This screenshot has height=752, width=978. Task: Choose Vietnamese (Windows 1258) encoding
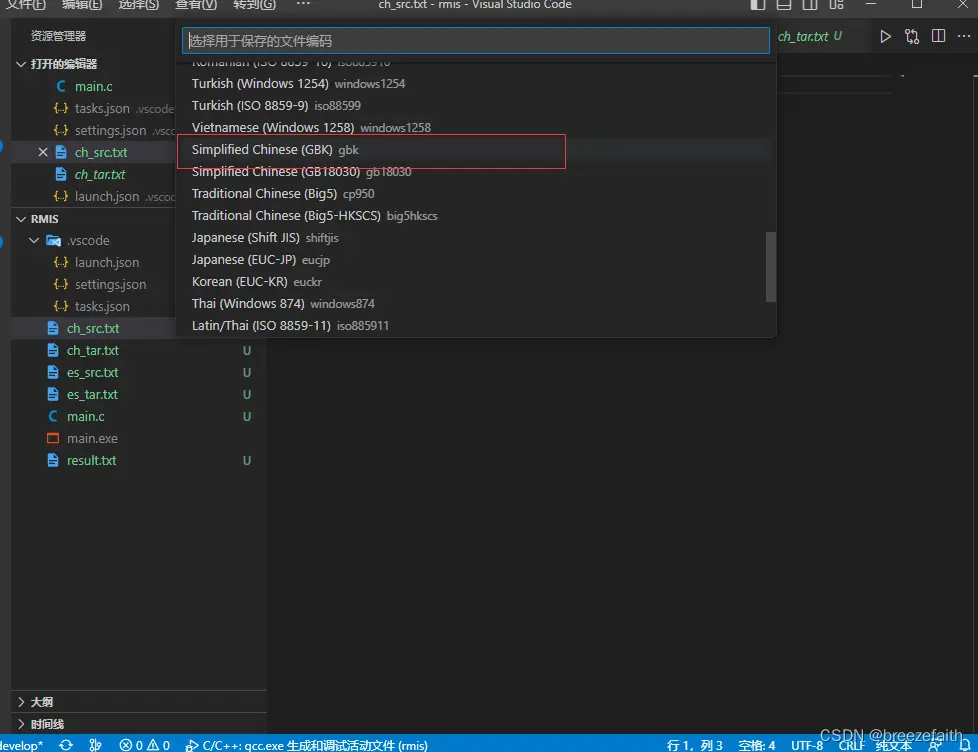(x=476, y=128)
